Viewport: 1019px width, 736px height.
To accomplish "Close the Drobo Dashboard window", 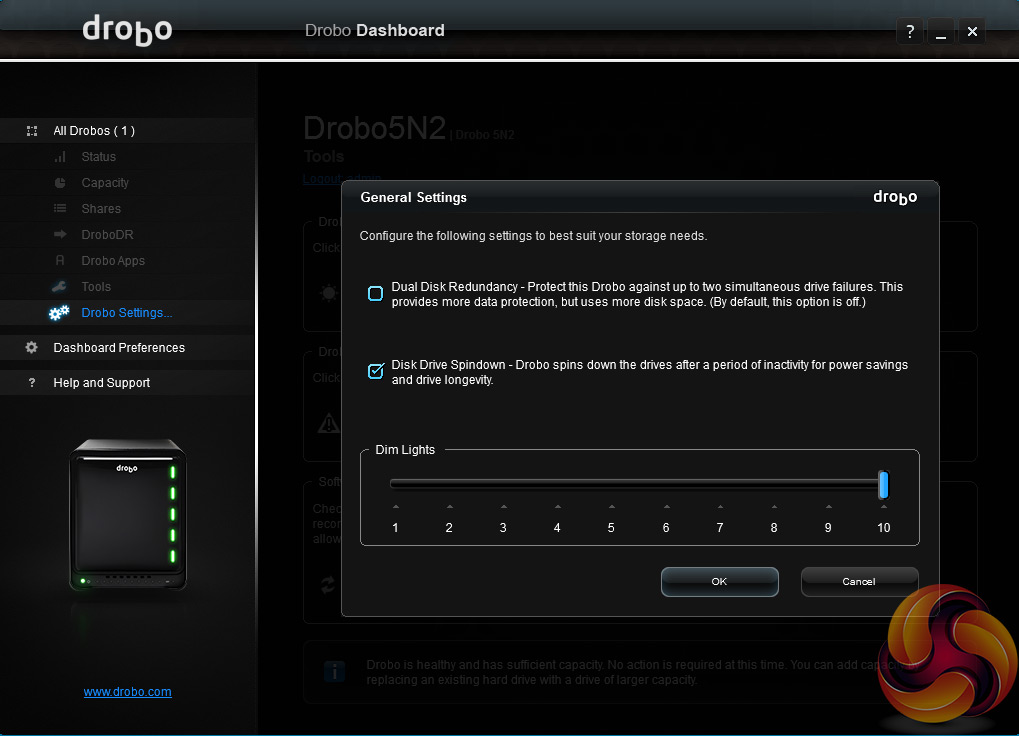I will (x=972, y=31).
